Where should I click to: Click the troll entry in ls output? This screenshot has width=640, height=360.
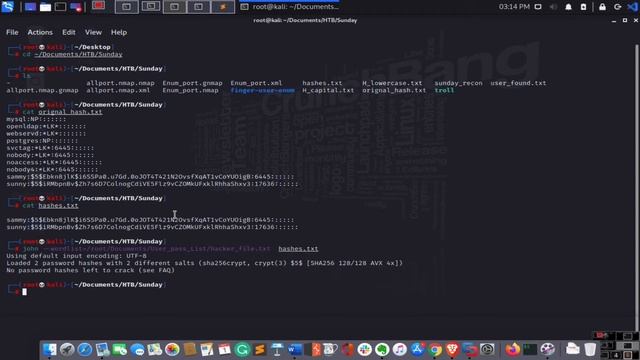(444, 90)
